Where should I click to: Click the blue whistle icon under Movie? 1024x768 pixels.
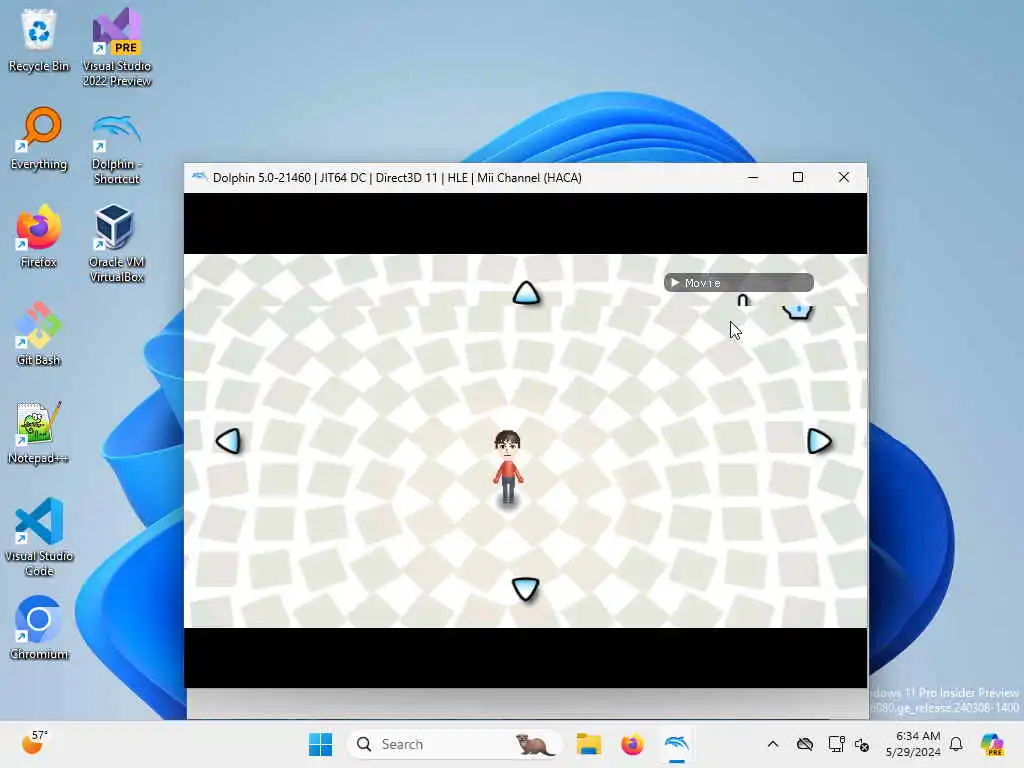(797, 311)
